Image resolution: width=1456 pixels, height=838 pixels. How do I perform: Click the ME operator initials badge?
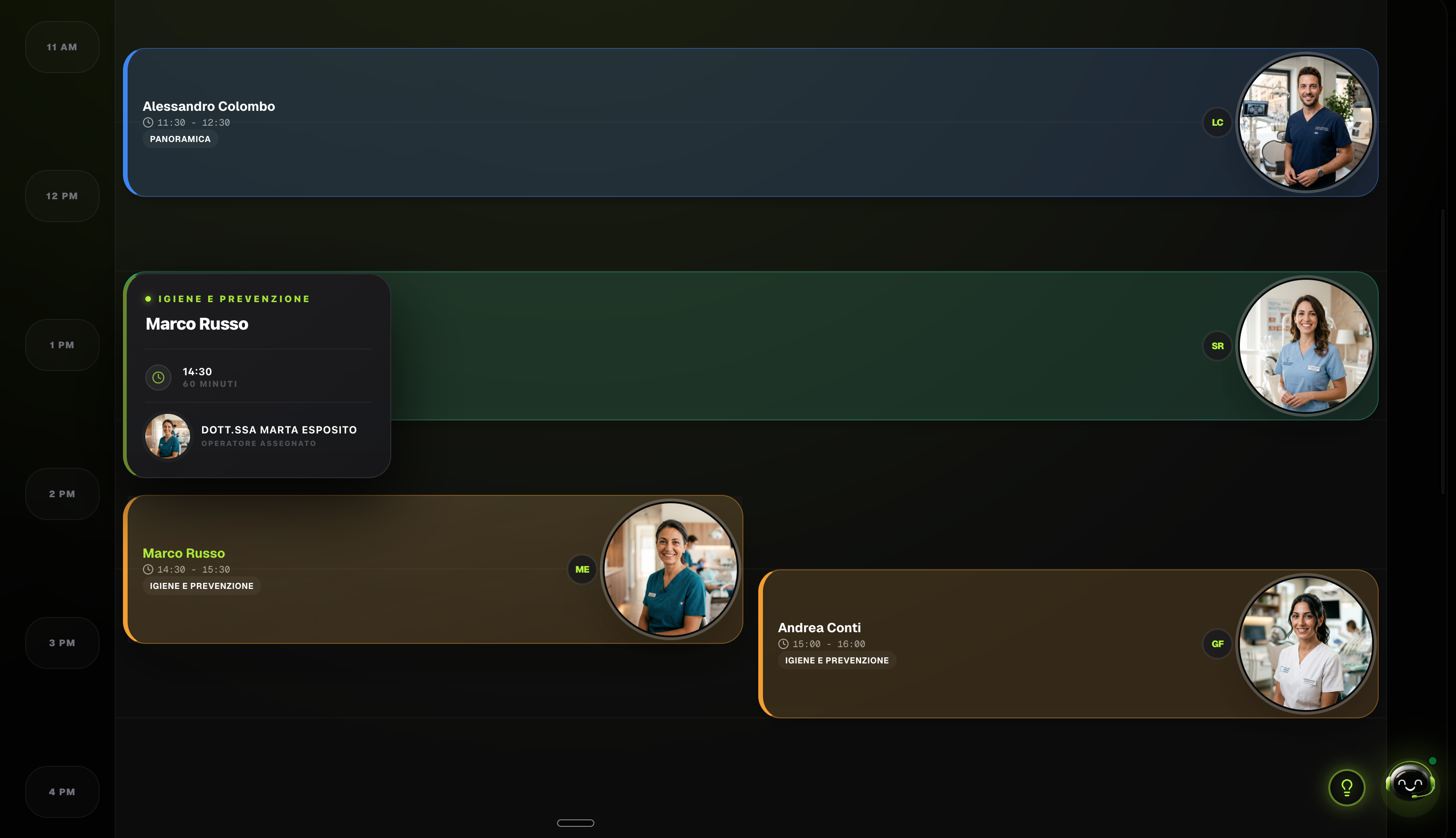click(x=582, y=569)
